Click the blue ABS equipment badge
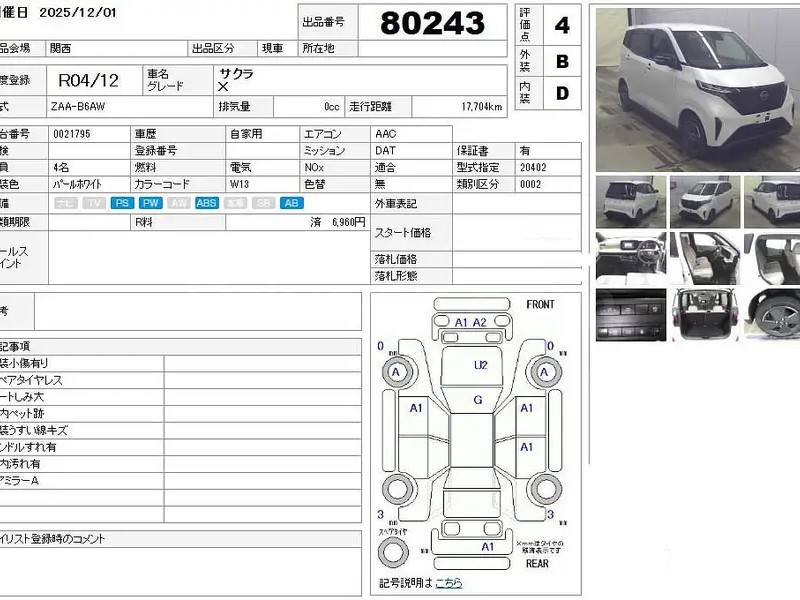Image resolution: width=800 pixels, height=600 pixels. pos(207,203)
